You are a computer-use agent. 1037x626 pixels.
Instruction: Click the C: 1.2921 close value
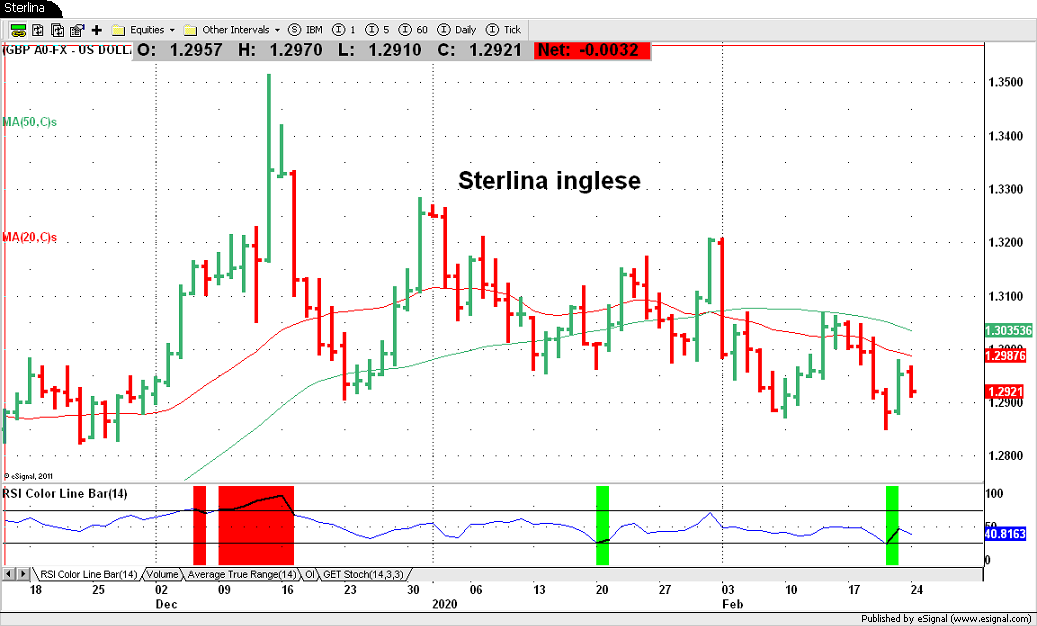pyautogui.click(x=479, y=50)
